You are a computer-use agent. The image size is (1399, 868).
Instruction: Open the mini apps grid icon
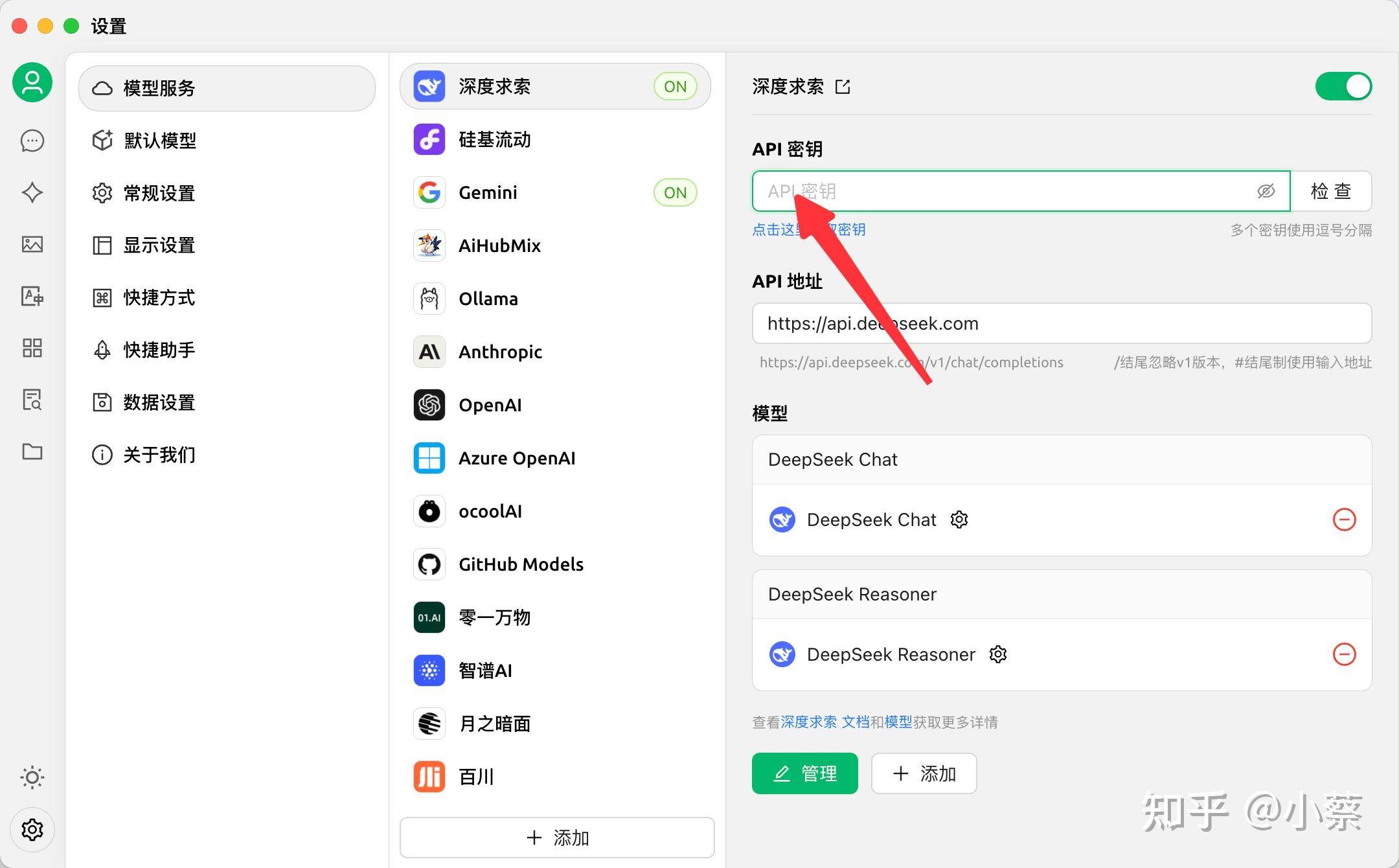click(32, 348)
